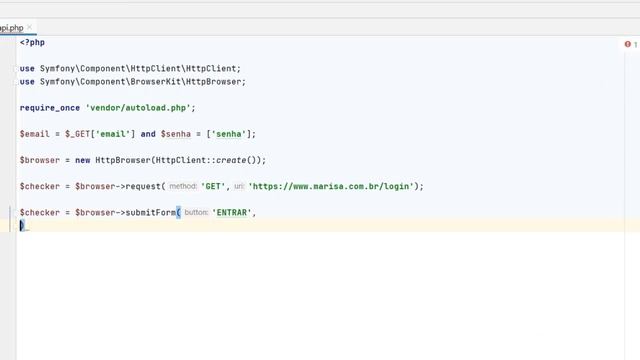Click the 'senha' string literal
Screen dimensions: 640x360
click(x=229, y=134)
